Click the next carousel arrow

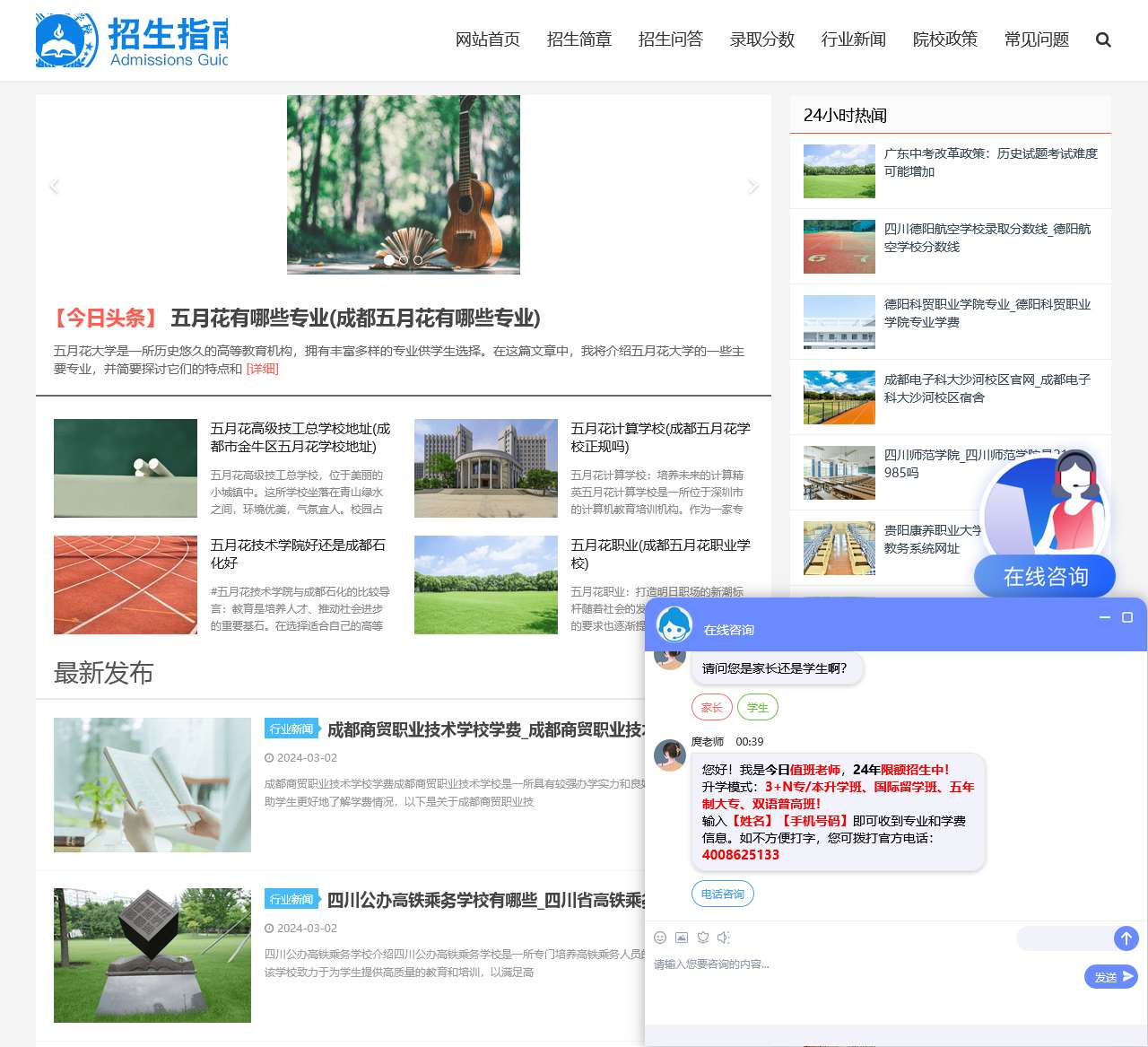tap(753, 186)
